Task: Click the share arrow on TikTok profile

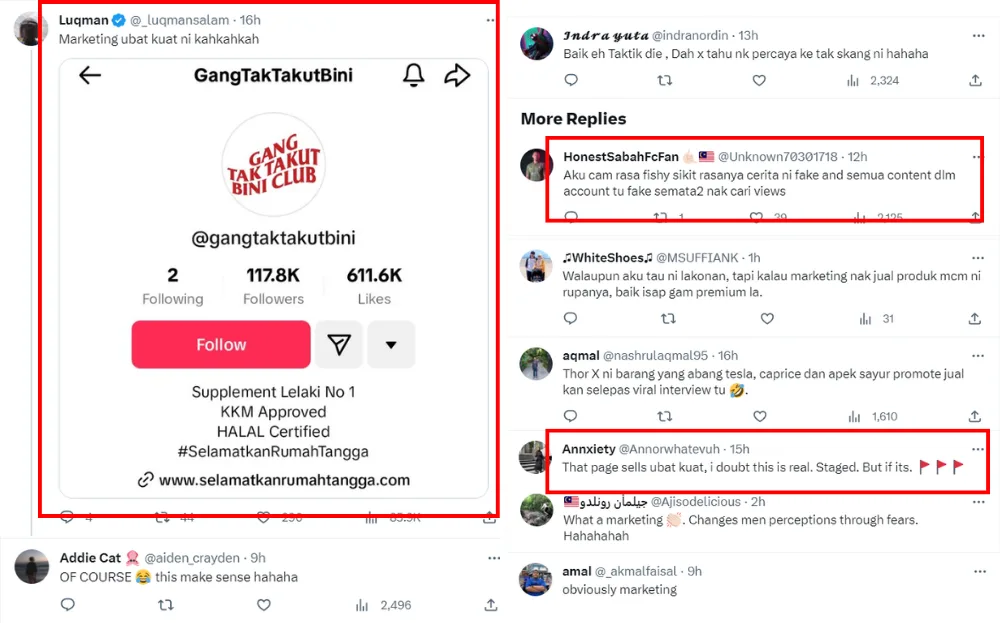Action: (x=457, y=76)
